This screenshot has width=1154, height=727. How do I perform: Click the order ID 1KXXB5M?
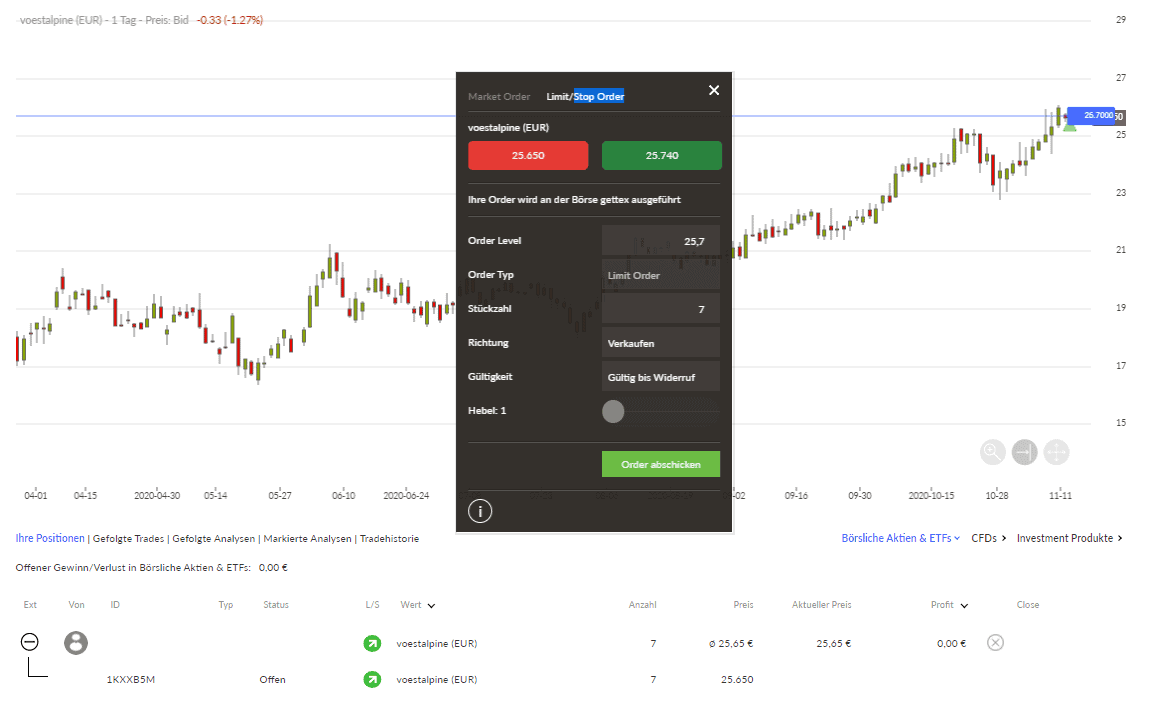[x=131, y=679]
